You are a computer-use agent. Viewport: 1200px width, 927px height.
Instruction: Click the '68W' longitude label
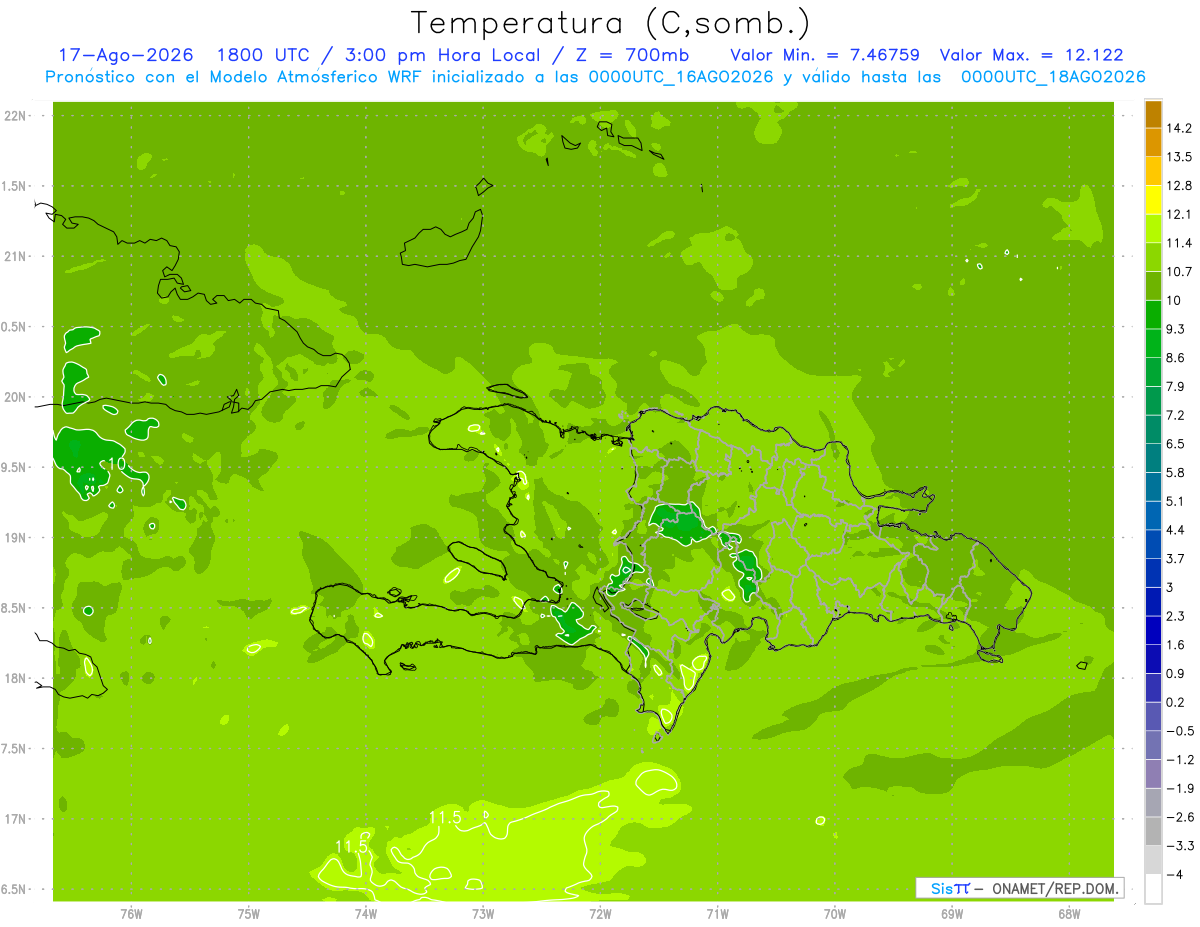[x=1068, y=913]
